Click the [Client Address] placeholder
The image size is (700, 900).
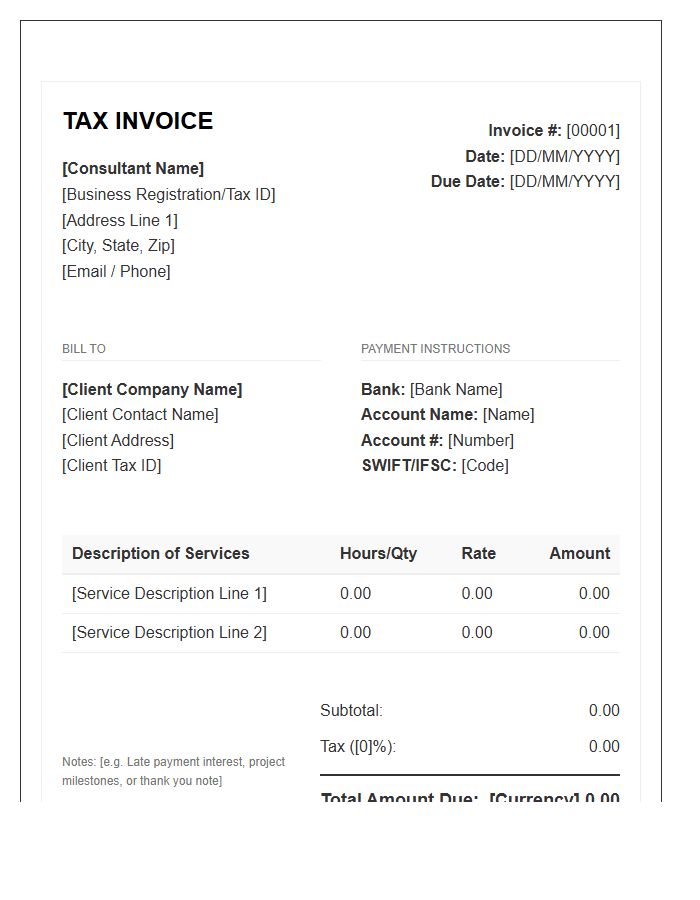tap(118, 440)
